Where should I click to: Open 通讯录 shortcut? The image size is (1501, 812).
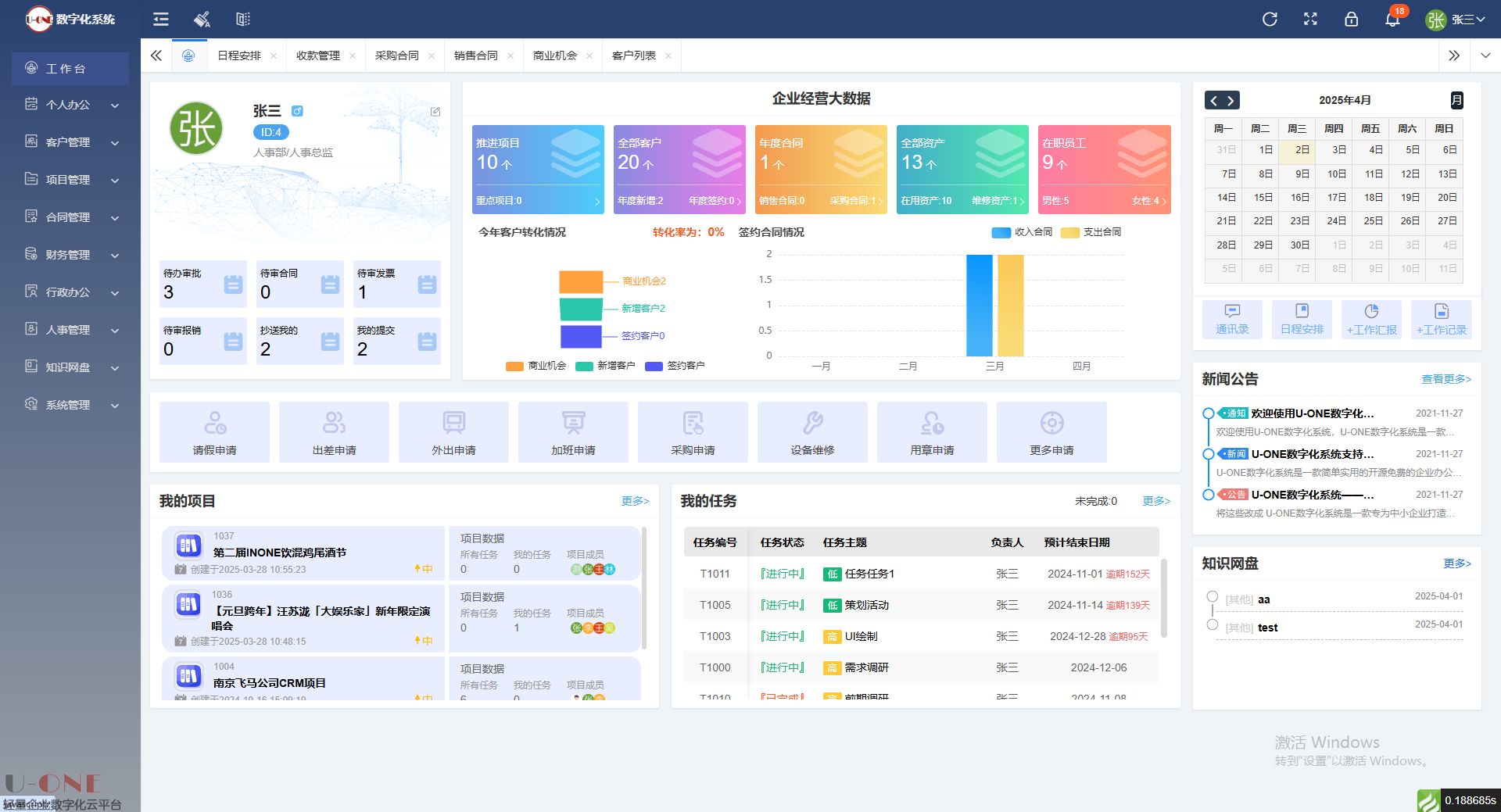(x=1232, y=320)
